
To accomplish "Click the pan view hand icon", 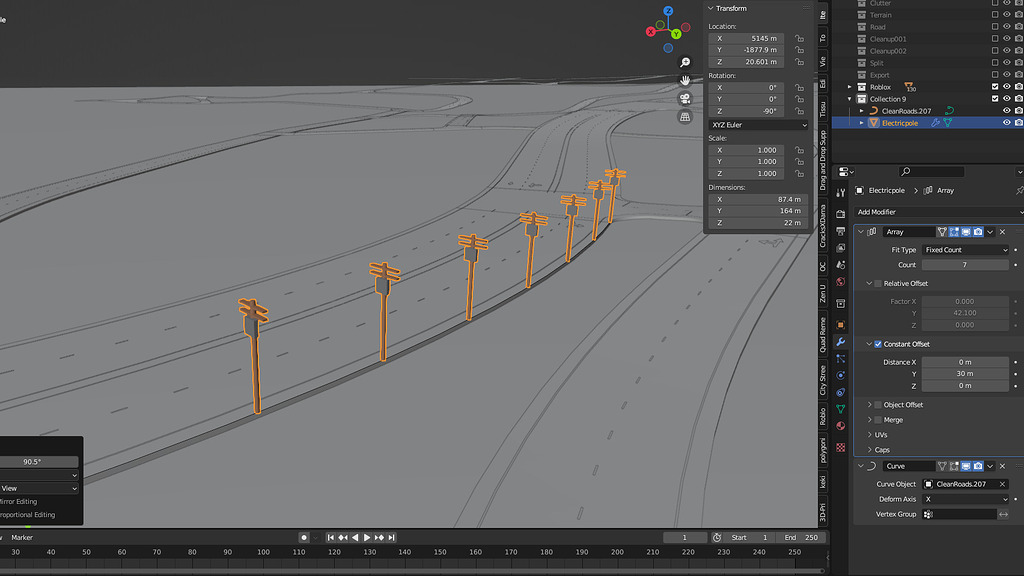I will coord(685,80).
